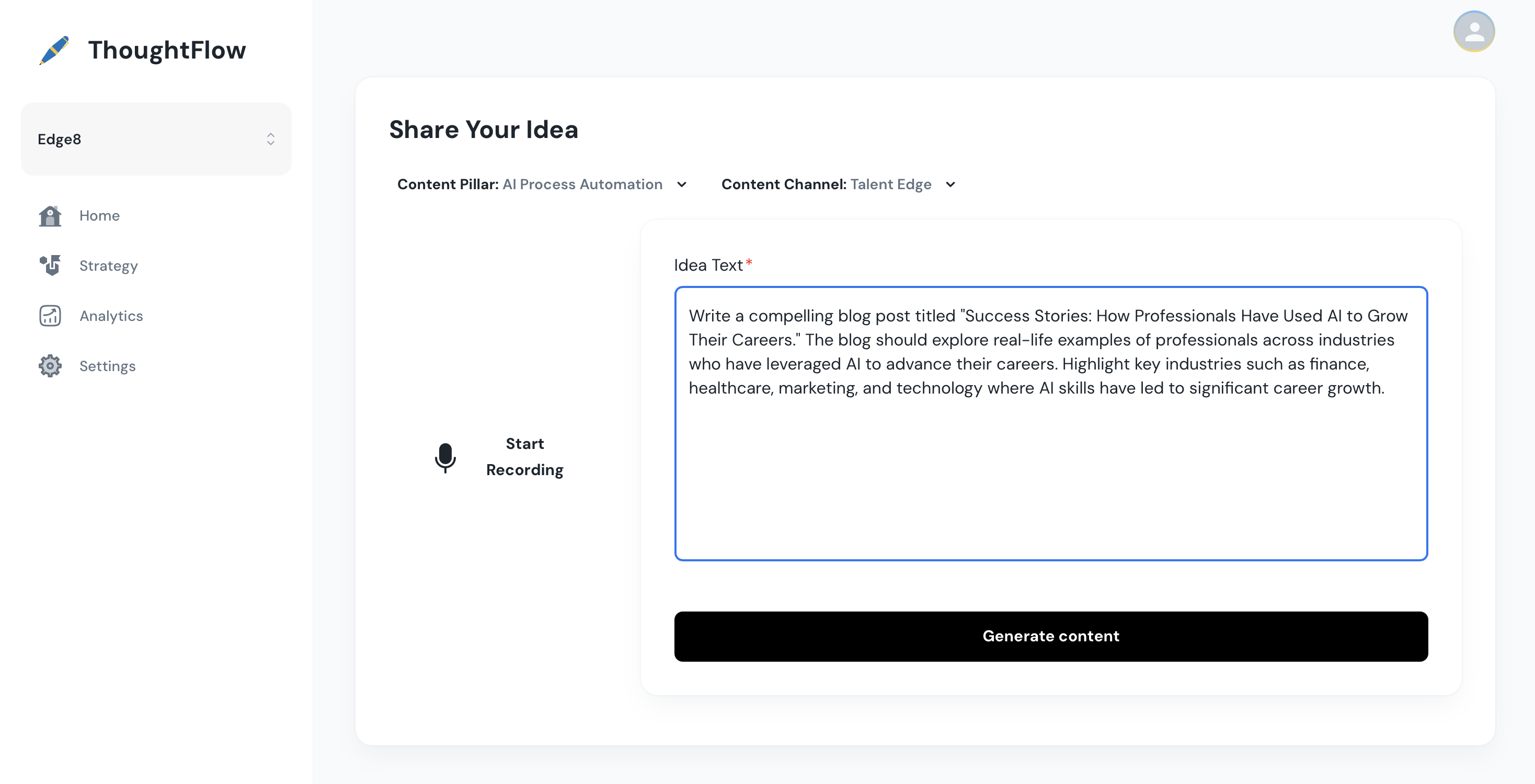The height and width of the screenshot is (784, 1535).
Task: Navigate to the Analytics page
Action: (111, 316)
